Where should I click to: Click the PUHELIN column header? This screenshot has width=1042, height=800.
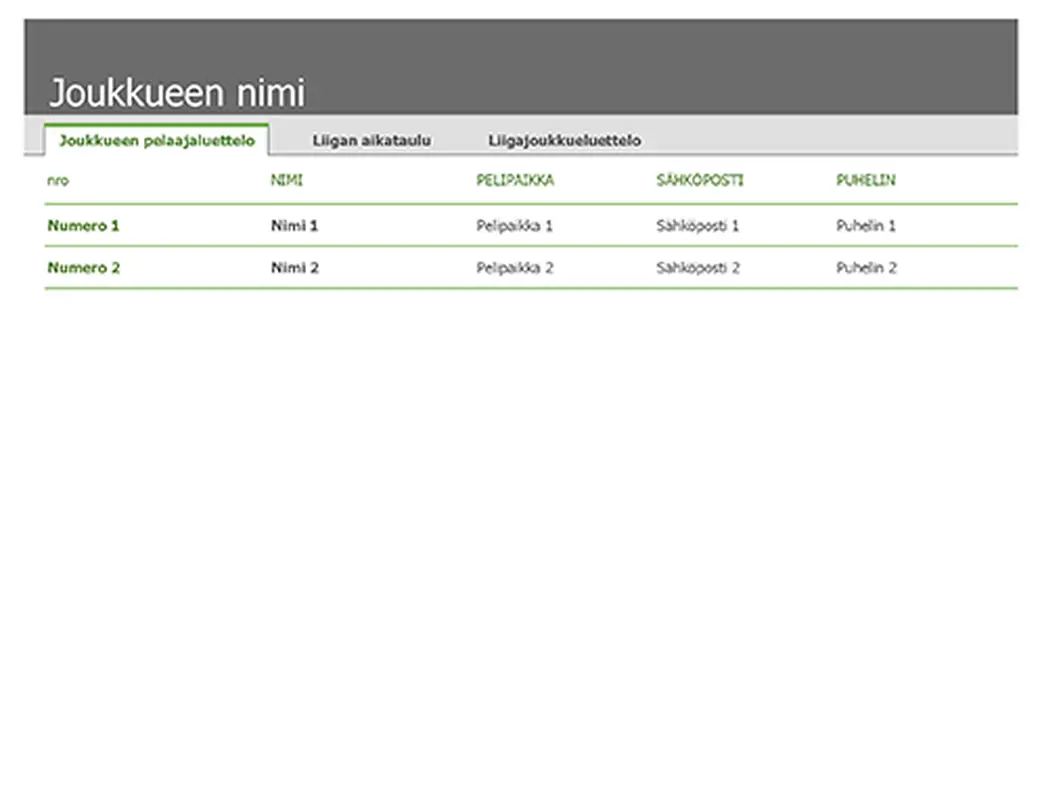(x=865, y=180)
